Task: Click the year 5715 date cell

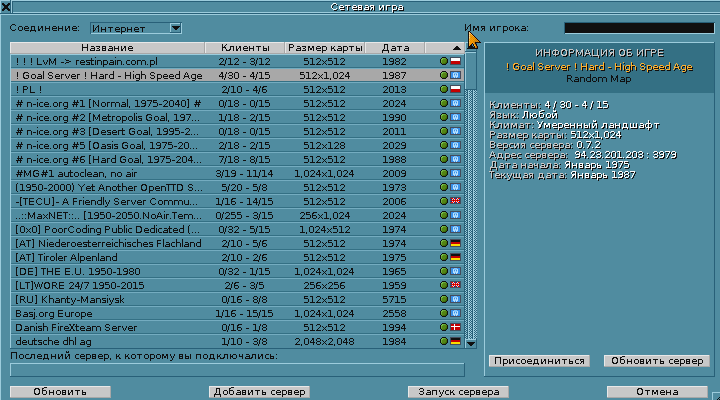Action: coord(394,299)
